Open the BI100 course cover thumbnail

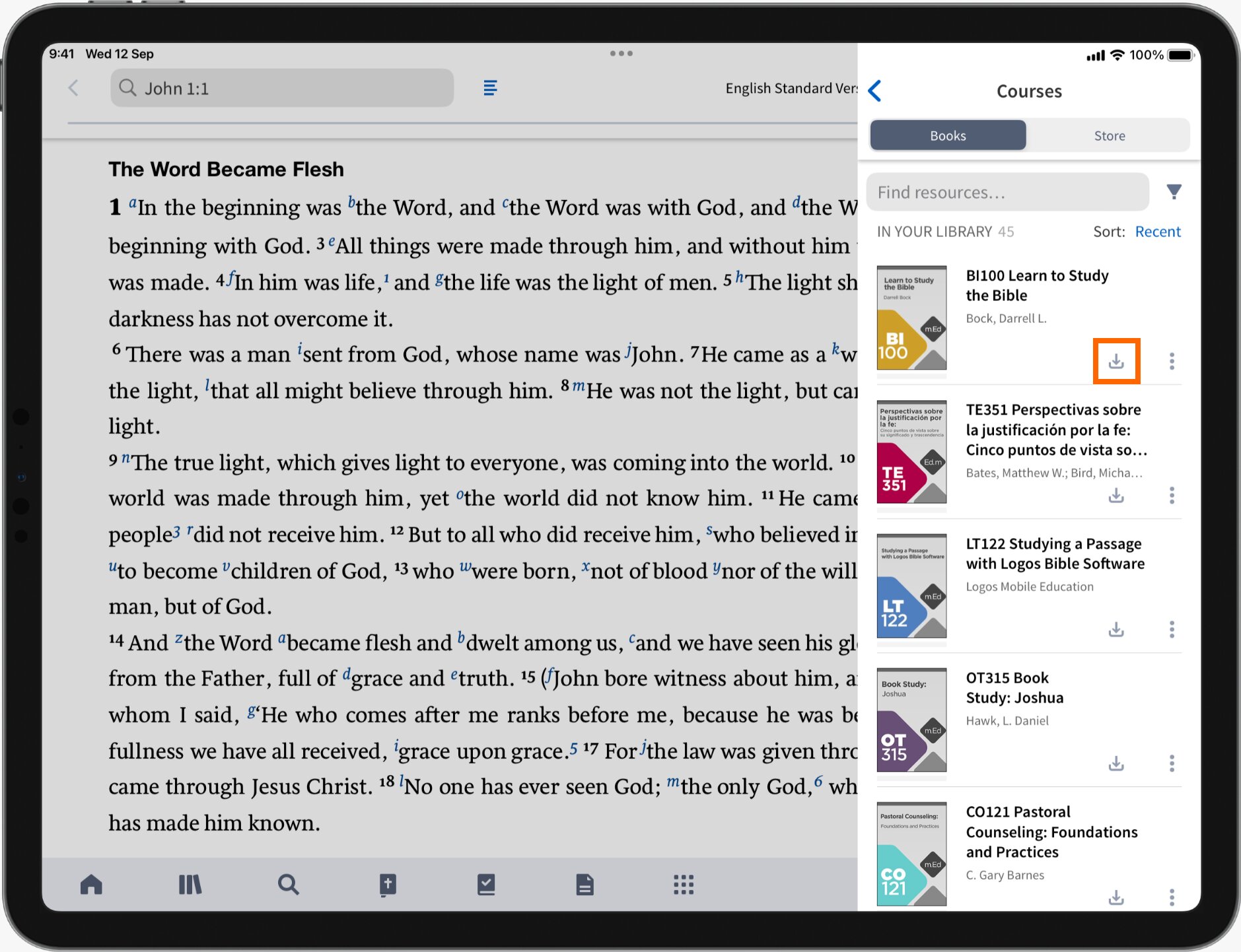pos(911,318)
